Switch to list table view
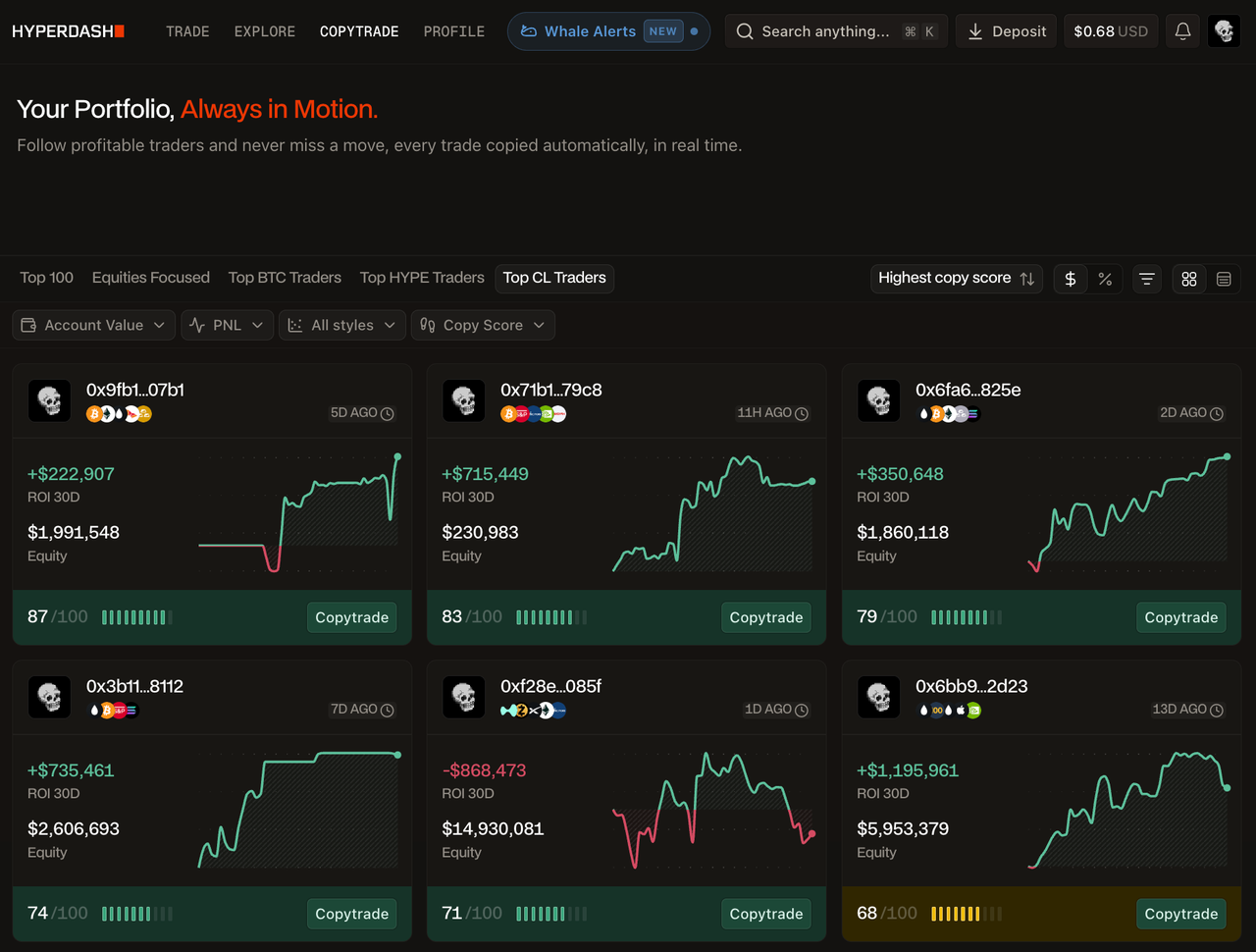 pyautogui.click(x=1224, y=279)
